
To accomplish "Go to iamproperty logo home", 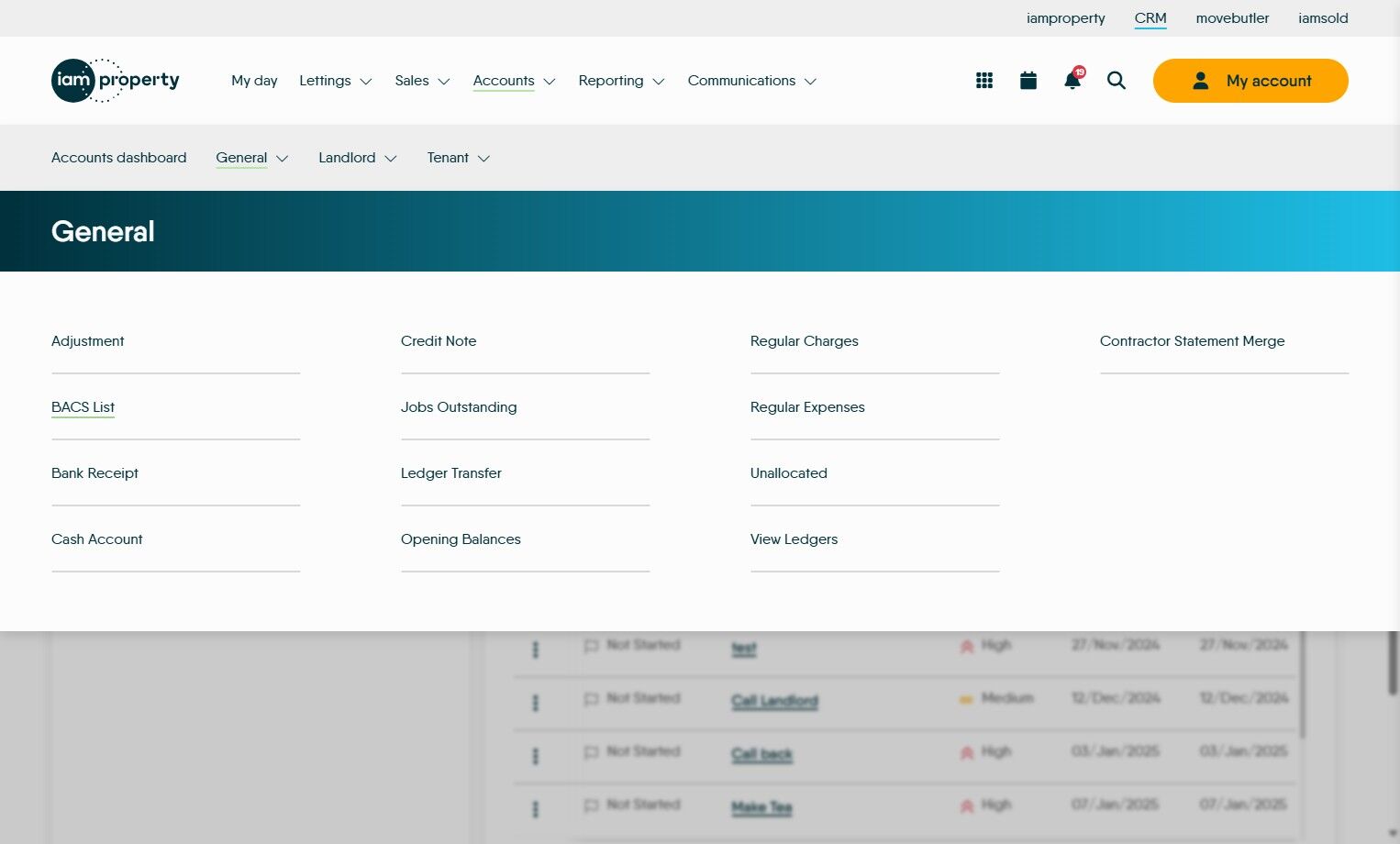I will (x=116, y=81).
